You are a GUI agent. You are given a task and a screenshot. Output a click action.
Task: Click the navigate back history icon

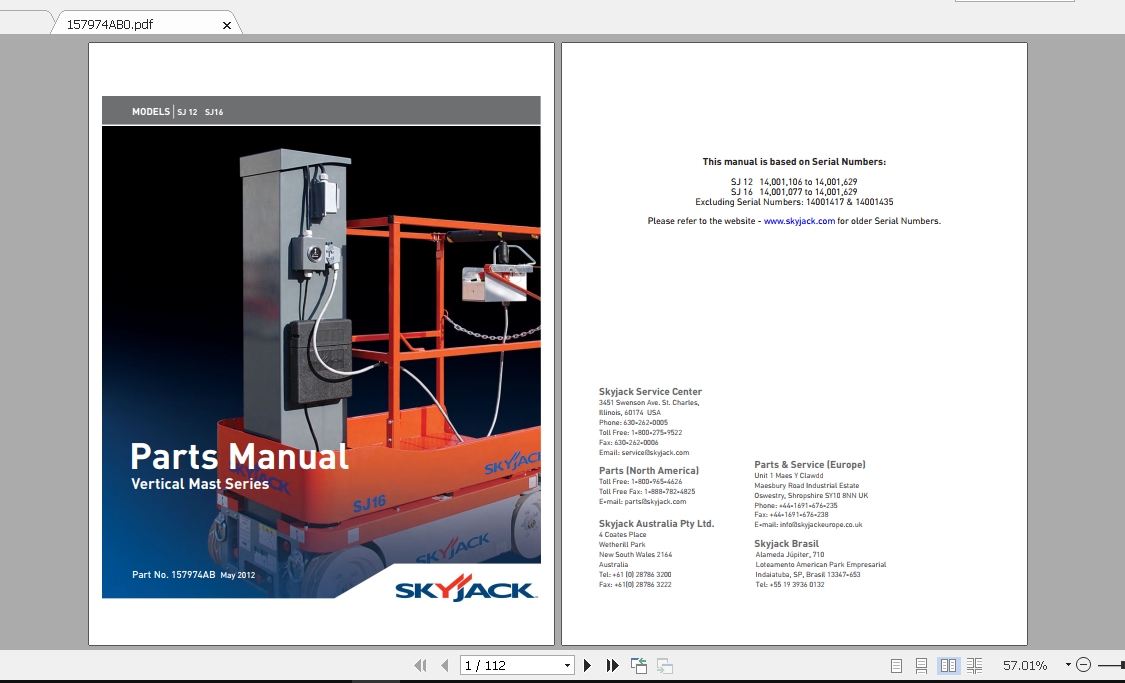(638, 664)
